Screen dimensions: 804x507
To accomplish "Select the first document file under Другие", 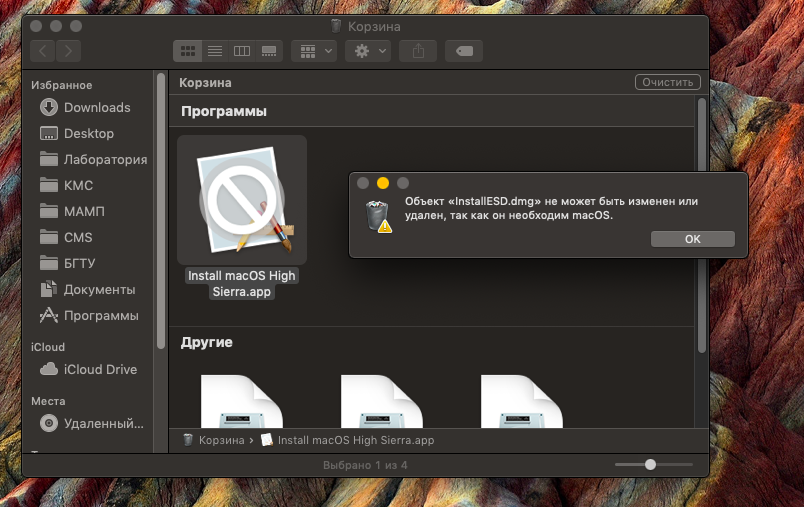I will click(x=242, y=401).
